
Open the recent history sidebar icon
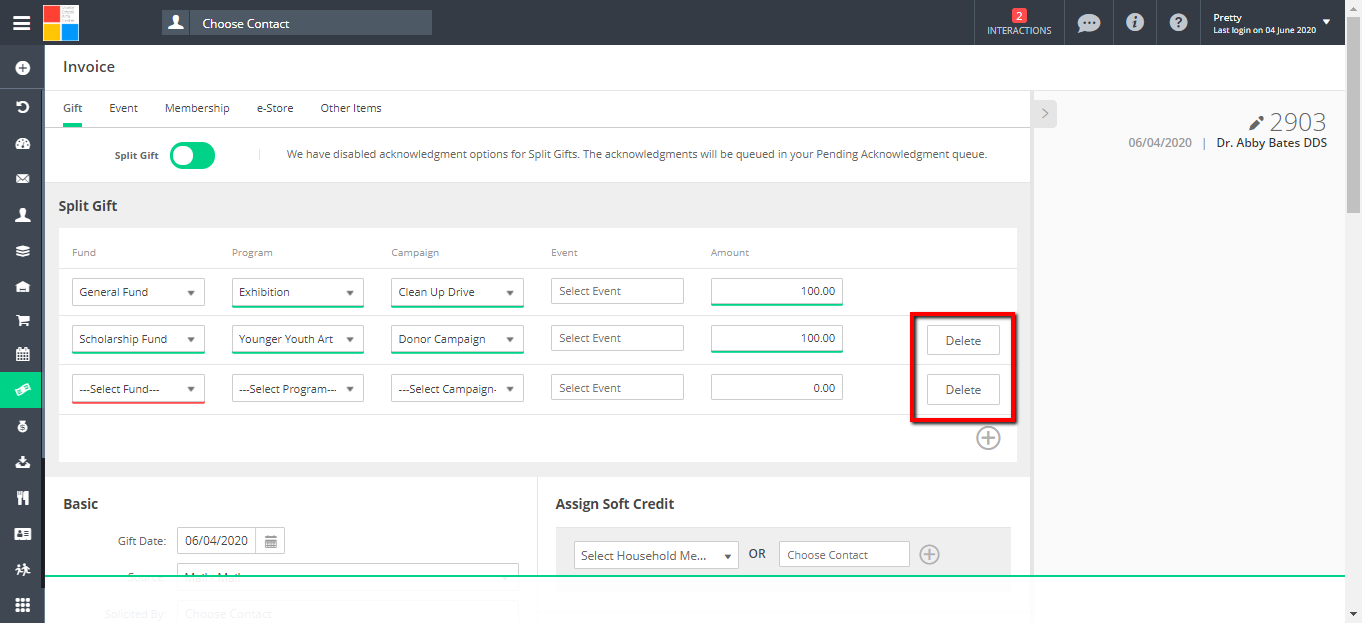[22, 106]
